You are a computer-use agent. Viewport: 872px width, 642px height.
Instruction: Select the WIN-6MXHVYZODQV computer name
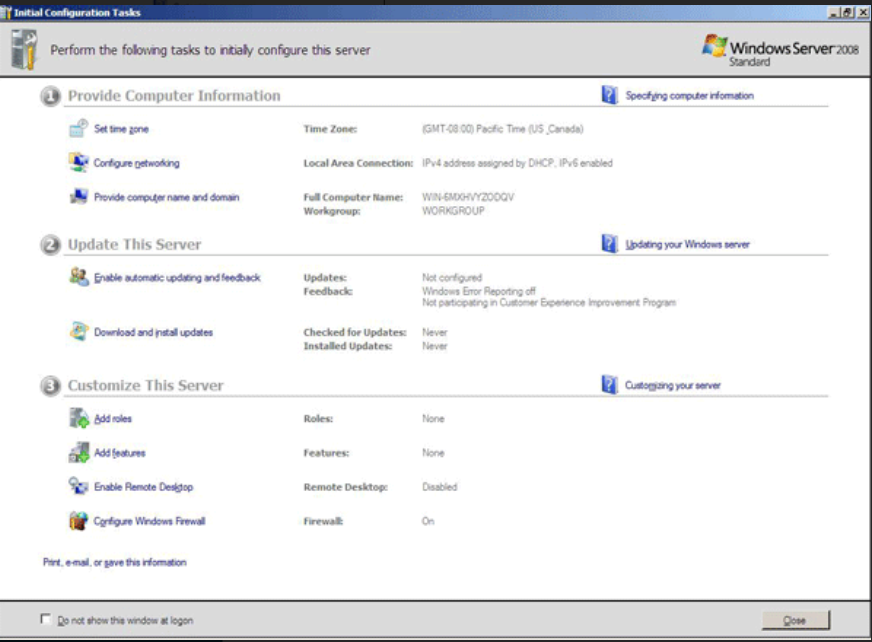pyautogui.click(x=468, y=197)
